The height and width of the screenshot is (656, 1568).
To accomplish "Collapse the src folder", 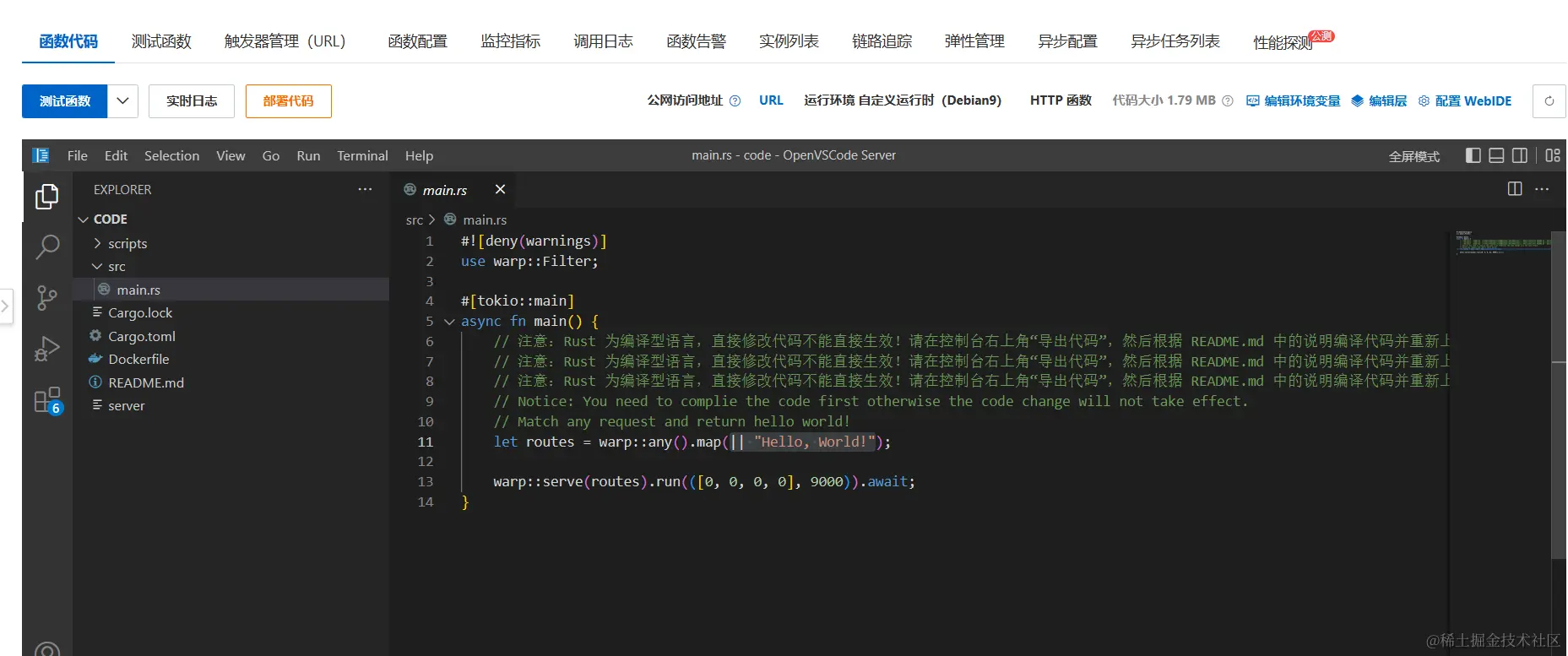I will pyautogui.click(x=97, y=266).
